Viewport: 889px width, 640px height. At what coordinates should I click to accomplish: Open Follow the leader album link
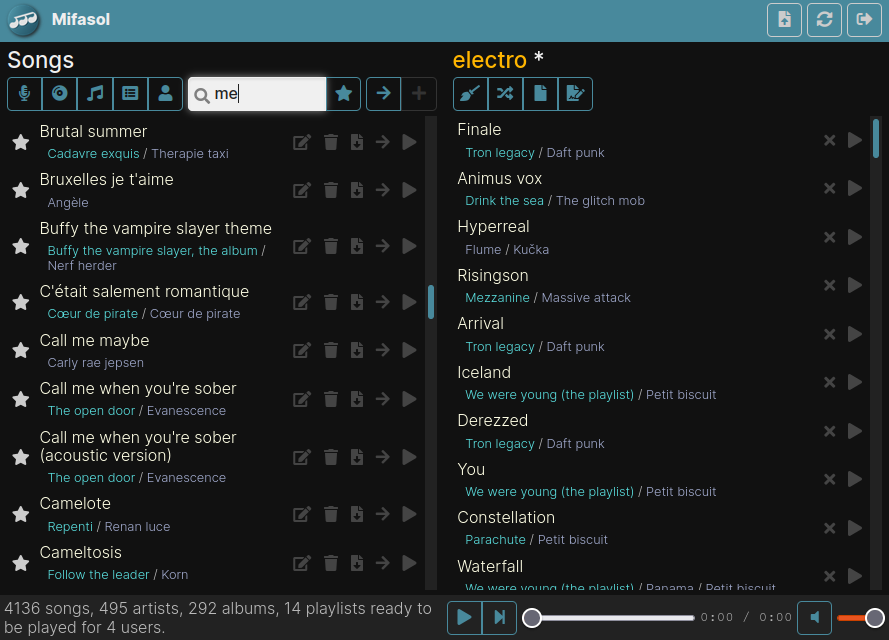(98, 575)
